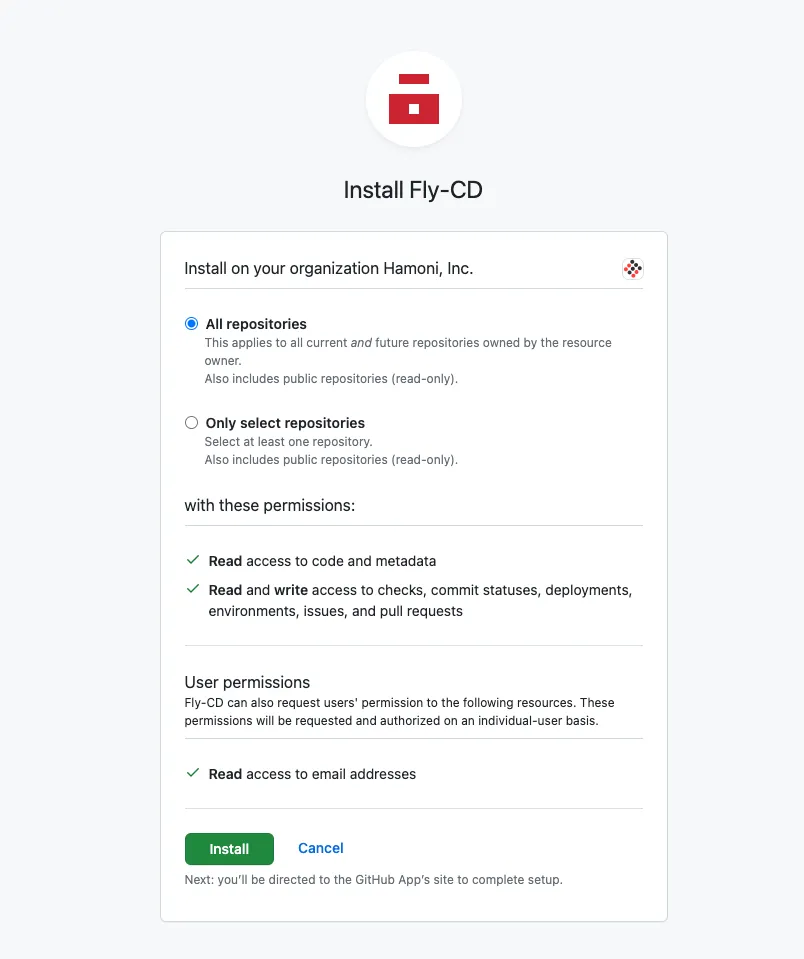Click the checkmark beside email addresses permission
Screen dimensions: 804x959
(192, 773)
